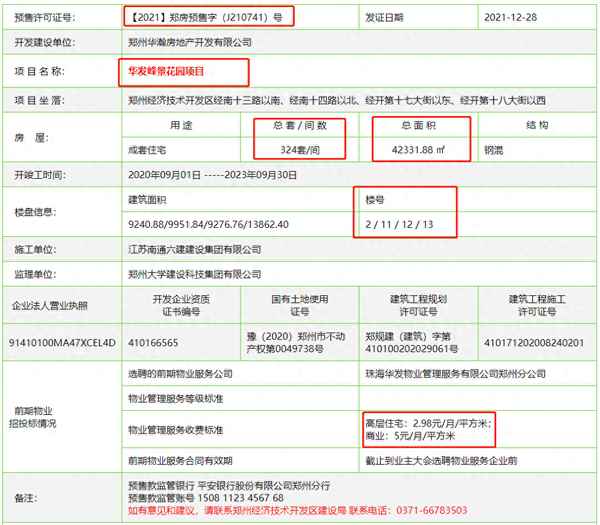This screenshot has height=525, width=600.
Task: Click the 楼号 header
Action: coord(375,199)
